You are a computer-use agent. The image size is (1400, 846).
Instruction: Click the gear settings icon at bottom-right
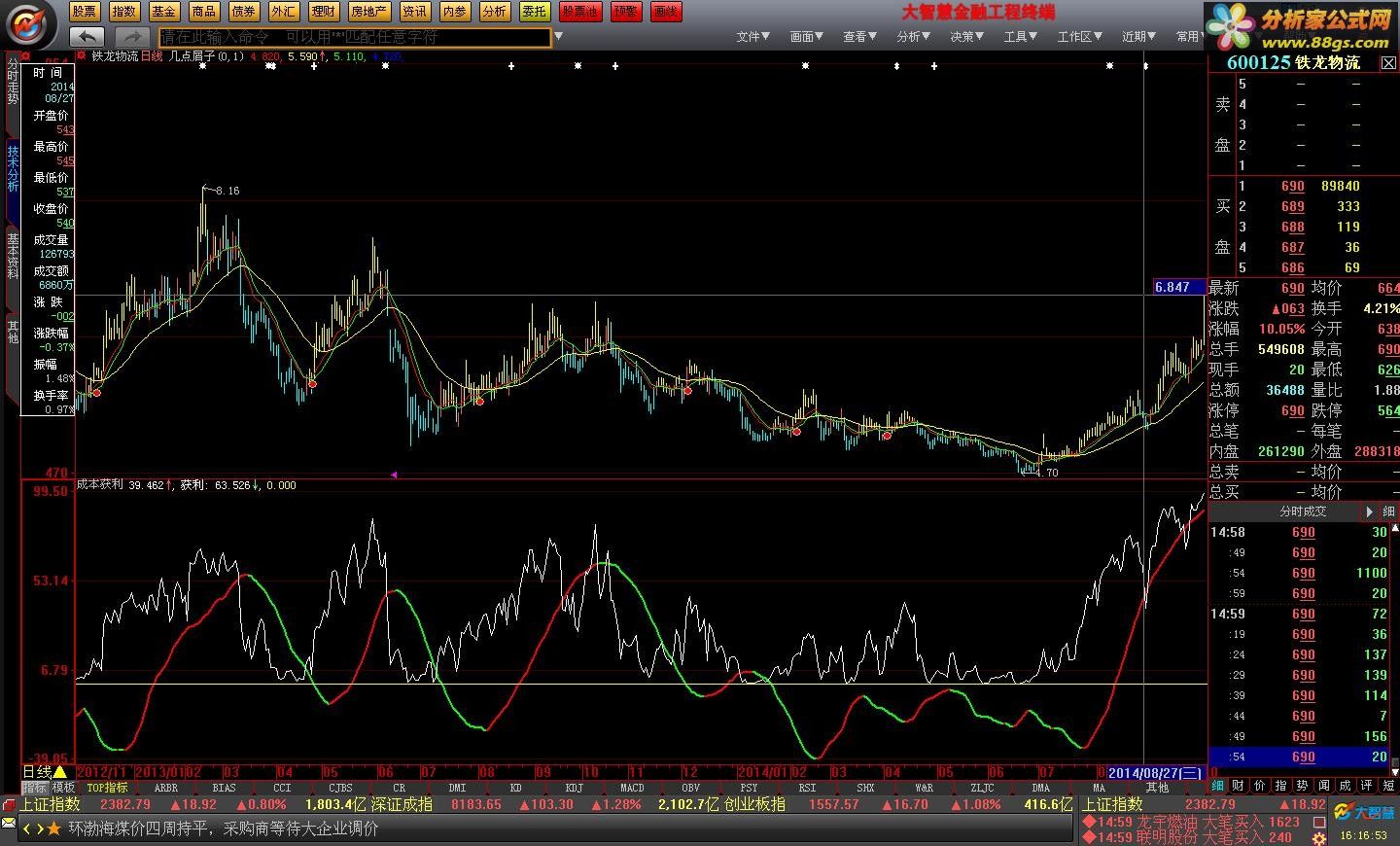click(x=1319, y=836)
